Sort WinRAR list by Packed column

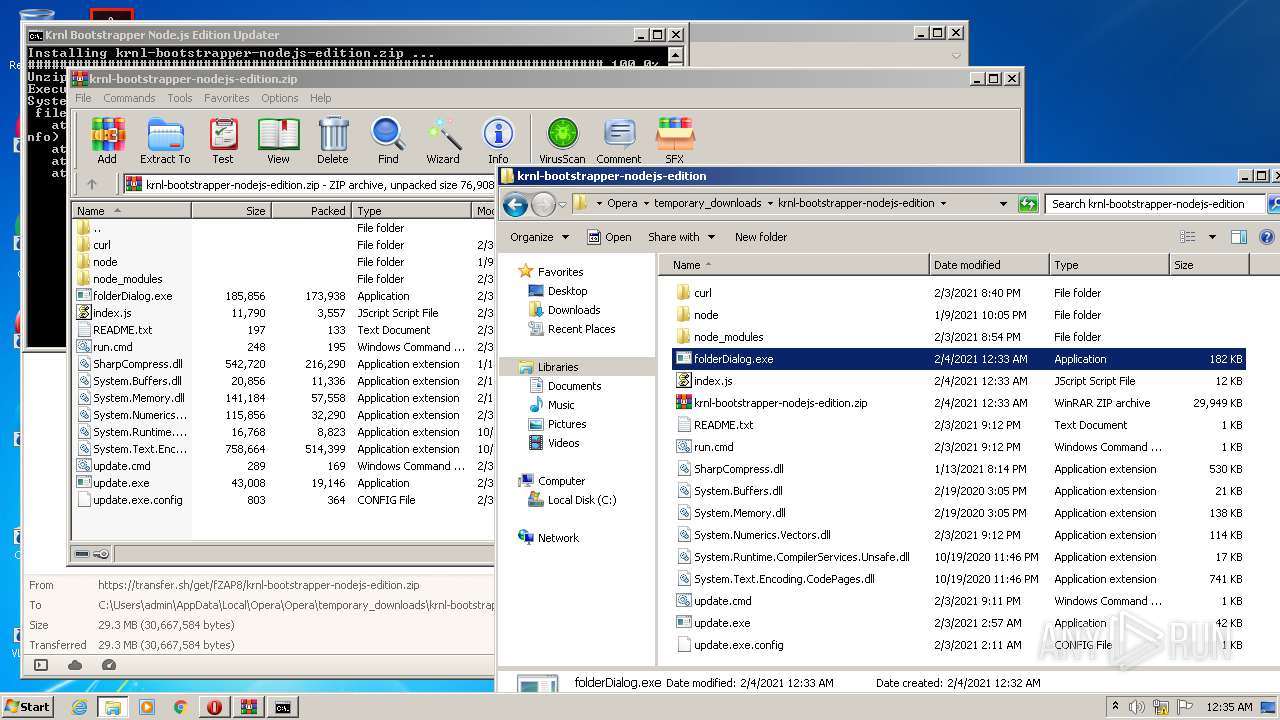point(311,211)
